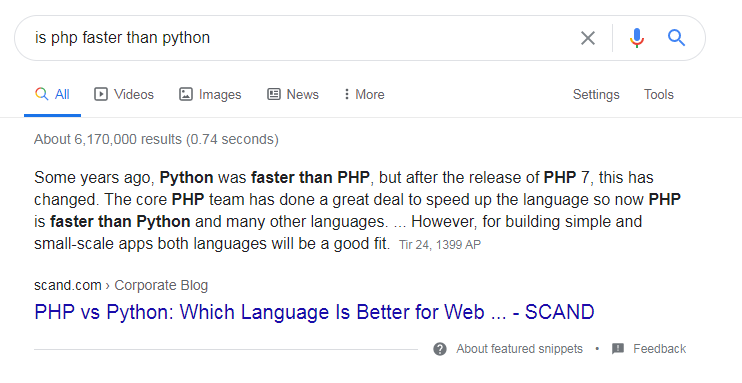Open About featured snippets link
This screenshot has width=742, height=383.
pyautogui.click(x=519, y=349)
